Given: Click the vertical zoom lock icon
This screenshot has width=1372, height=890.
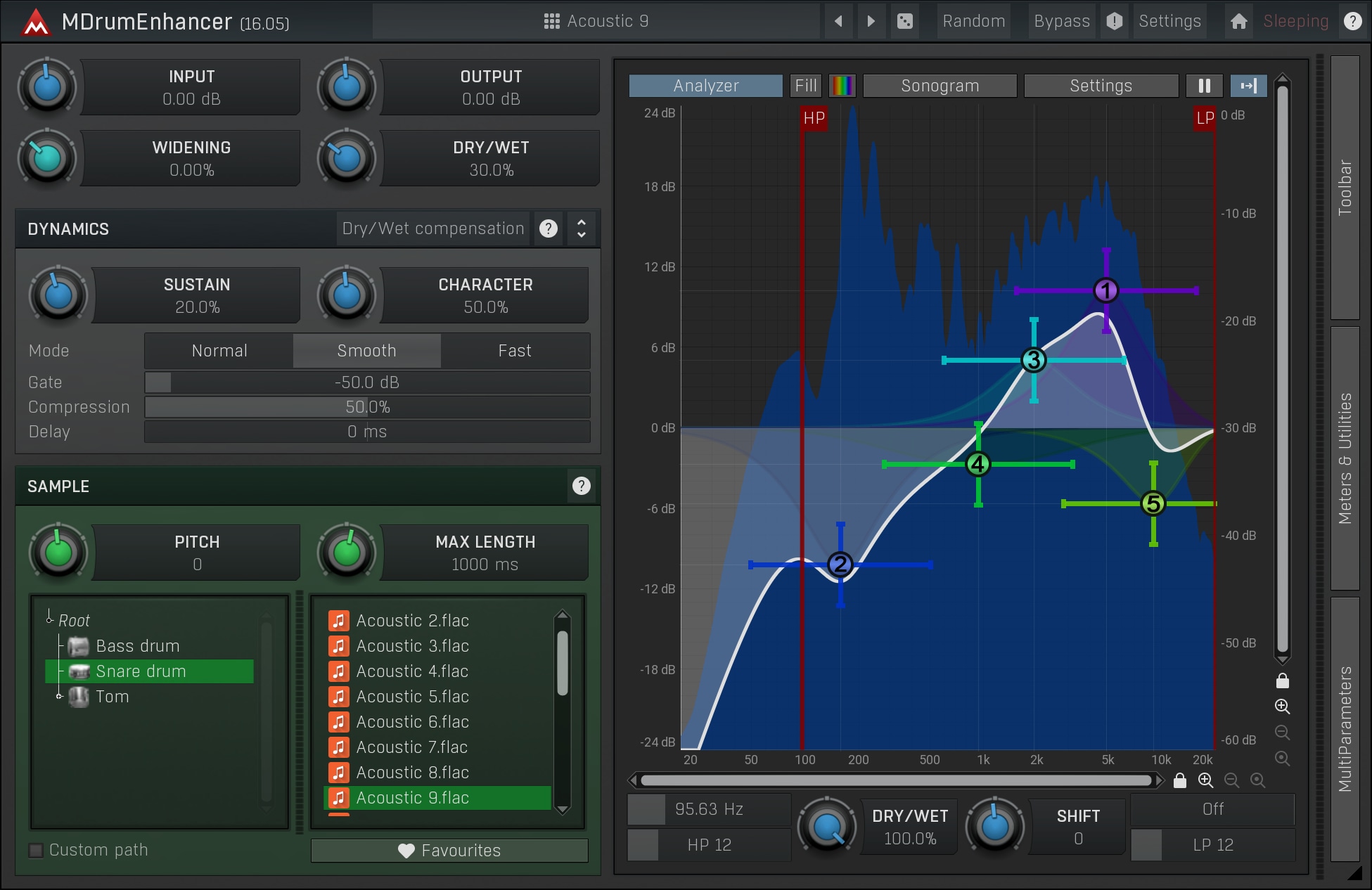Looking at the screenshot, I should pos(1283,681).
